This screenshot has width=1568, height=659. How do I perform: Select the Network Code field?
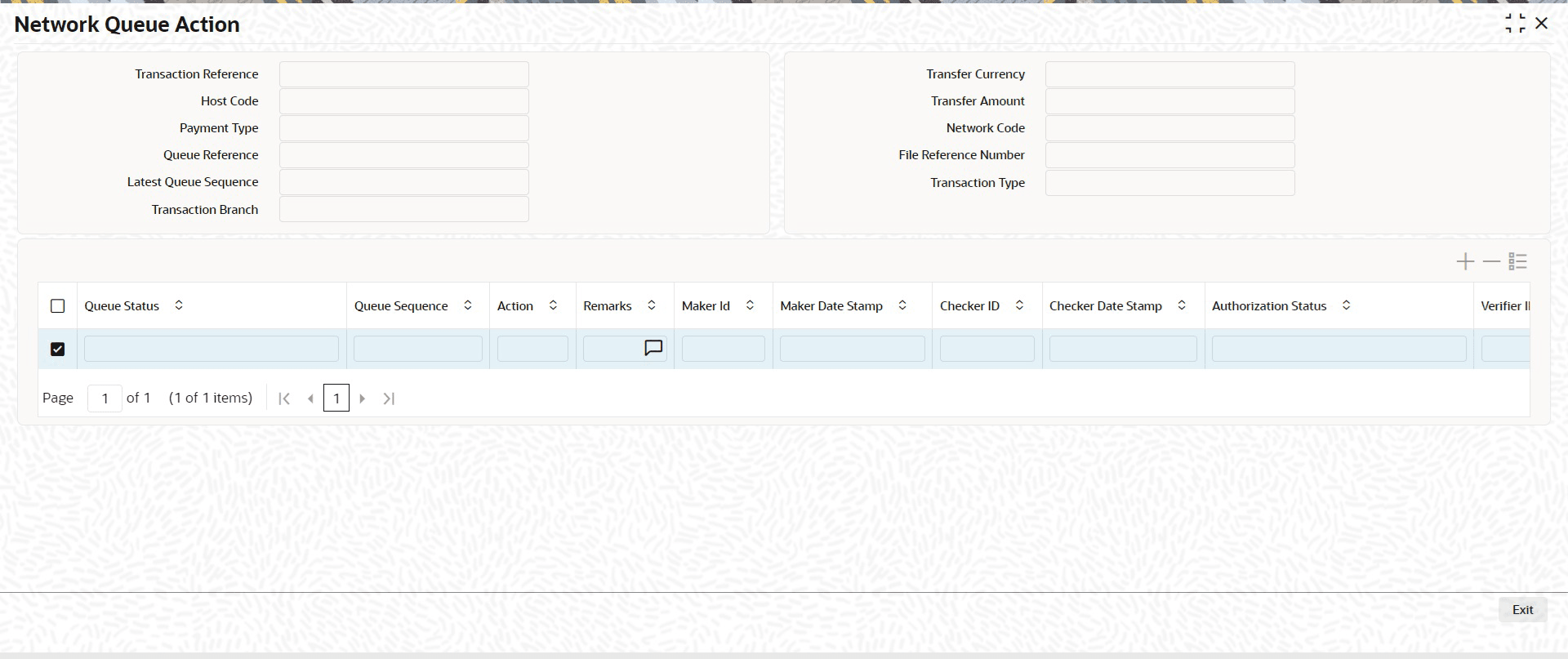pos(1170,128)
